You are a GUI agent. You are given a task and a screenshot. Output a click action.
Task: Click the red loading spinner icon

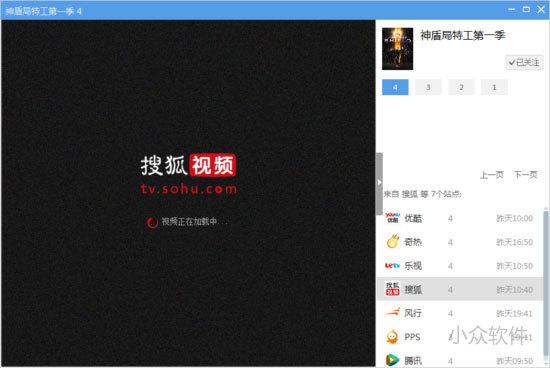click(152, 222)
